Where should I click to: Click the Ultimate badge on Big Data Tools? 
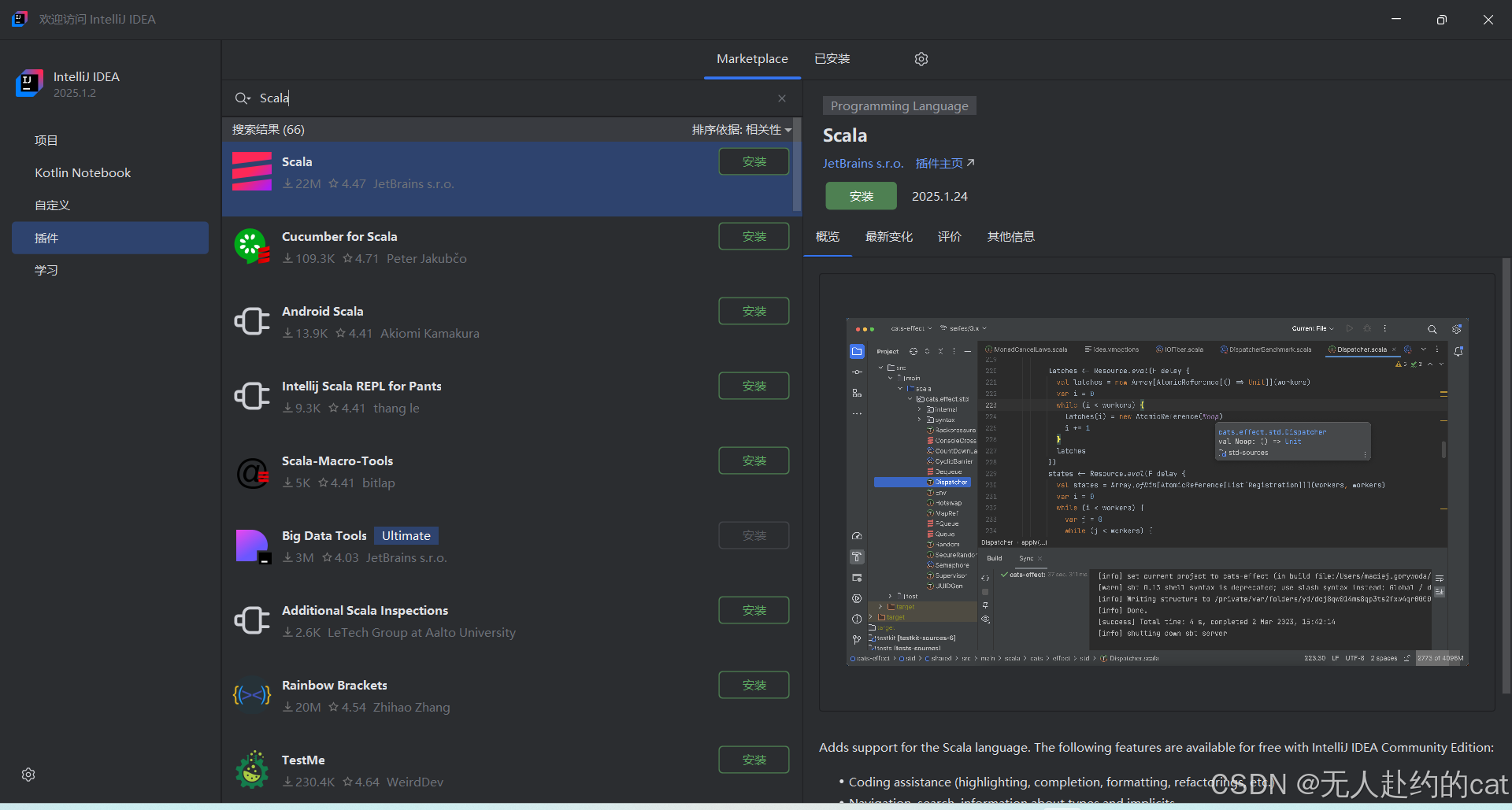coord(406,535)
